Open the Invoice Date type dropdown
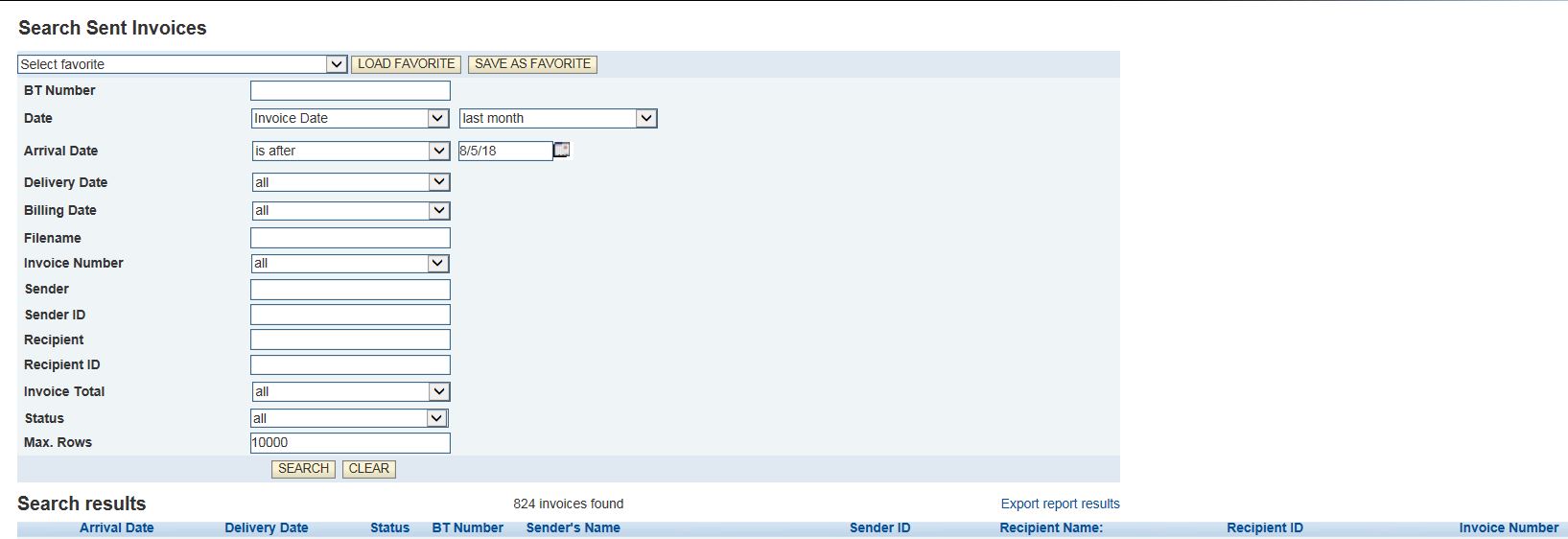This screenshot has height=539, width=1568. pyautogui.click(x=350, y=118)
